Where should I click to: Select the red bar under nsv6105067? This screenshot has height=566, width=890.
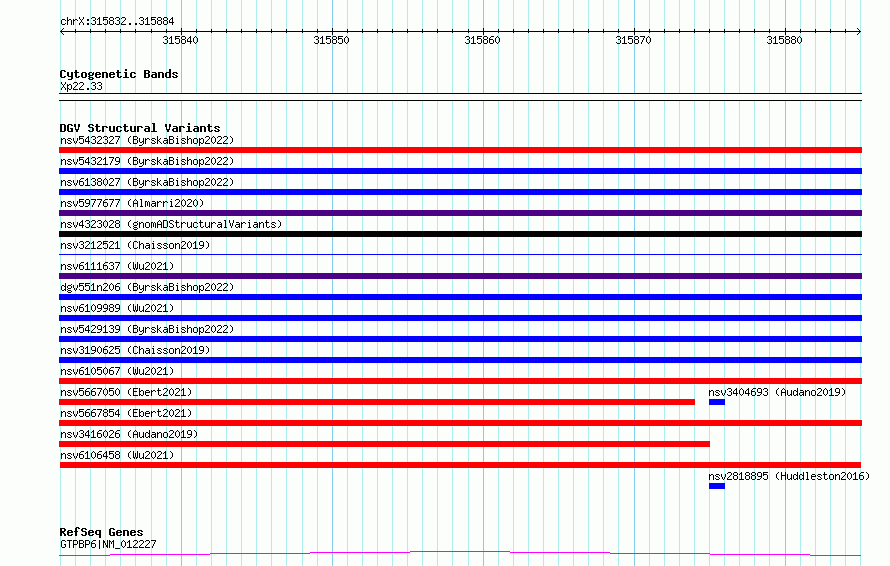point(460,381)
